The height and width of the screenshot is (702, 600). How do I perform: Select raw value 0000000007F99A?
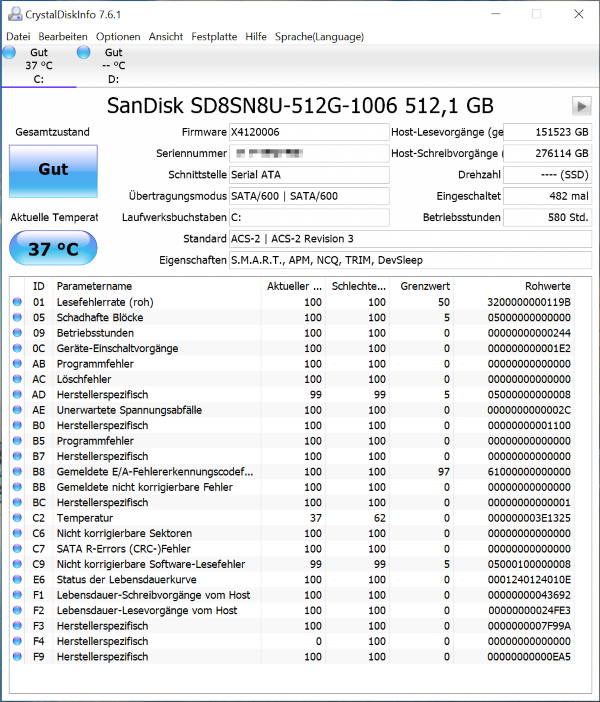[529, 626]
